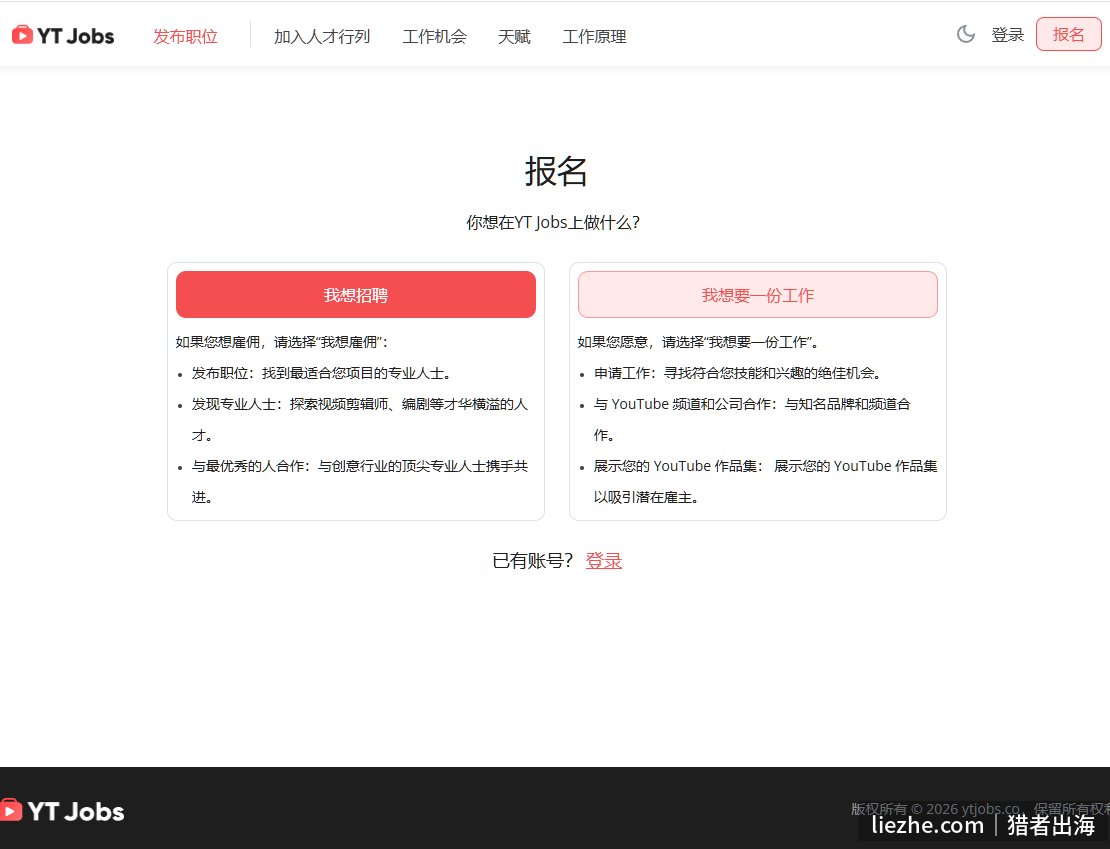Click the YT Jobs logo in header
Screen dimensions: 1110x849
point(63,35)
